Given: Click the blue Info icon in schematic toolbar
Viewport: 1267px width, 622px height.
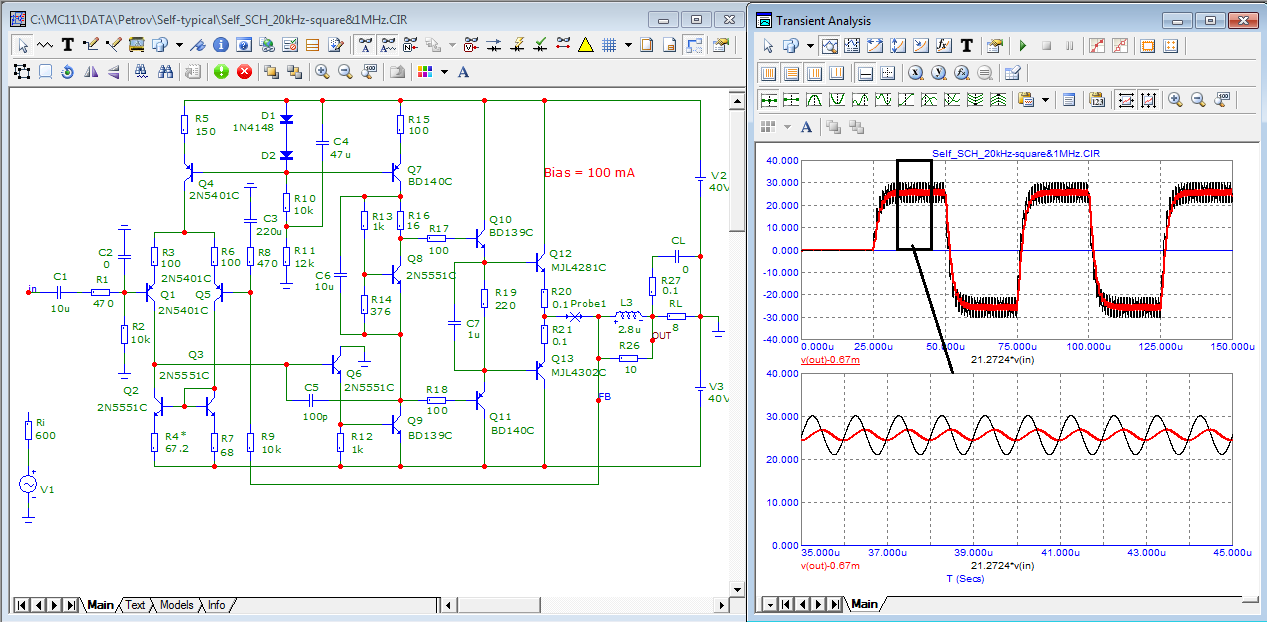Looking at the screenshot, I should click(x=220, y=45).
